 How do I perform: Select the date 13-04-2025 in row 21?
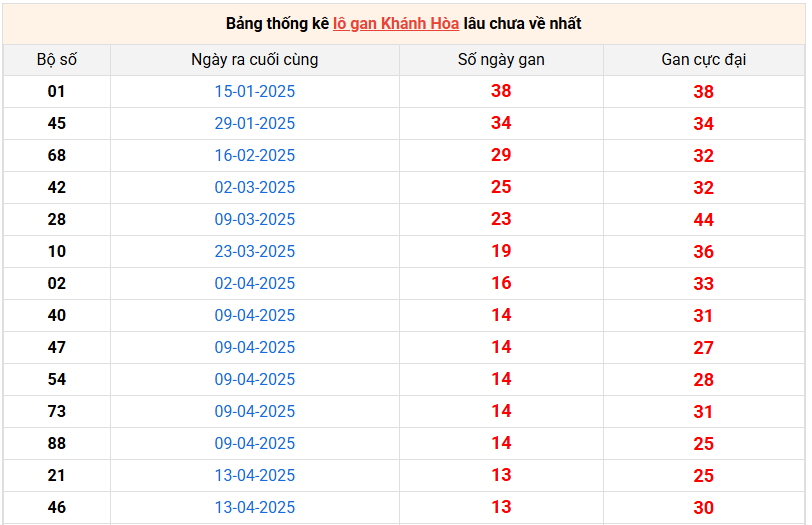click(255, 475)
